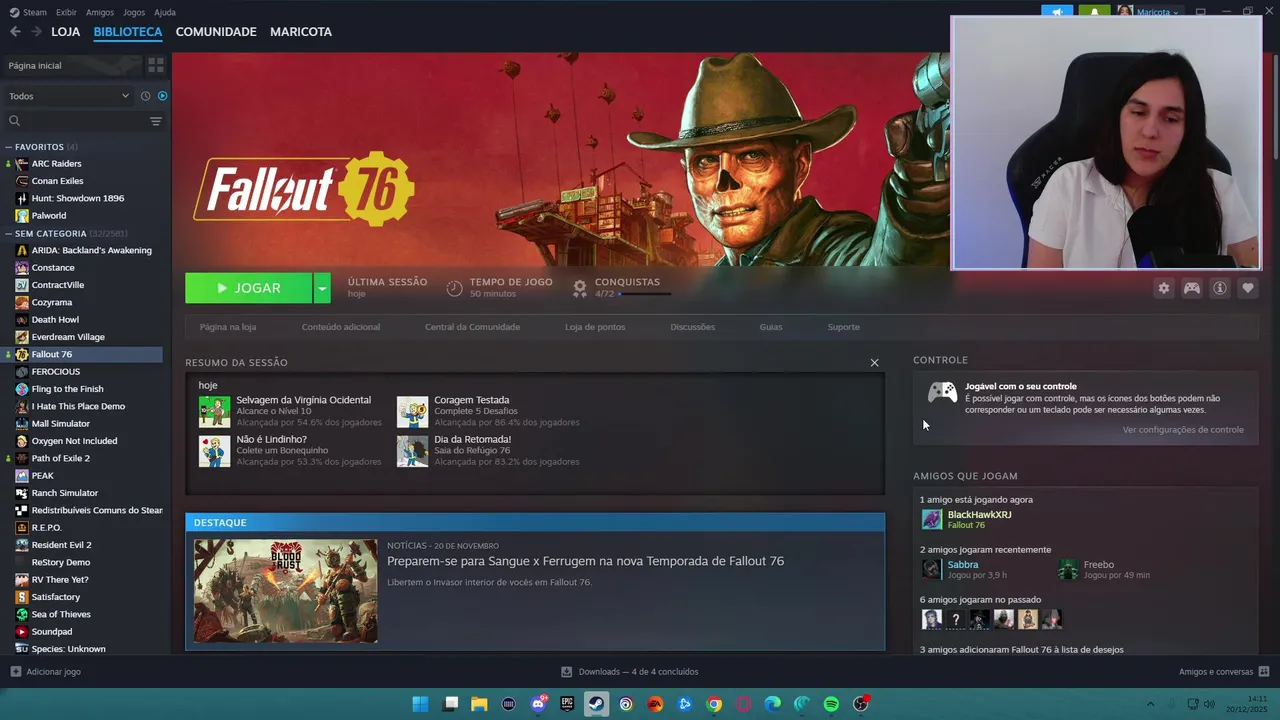Viewport: 1280px width, 720px height.
Task: Go forward with the right arrow
Action: [x=36, y=32]
